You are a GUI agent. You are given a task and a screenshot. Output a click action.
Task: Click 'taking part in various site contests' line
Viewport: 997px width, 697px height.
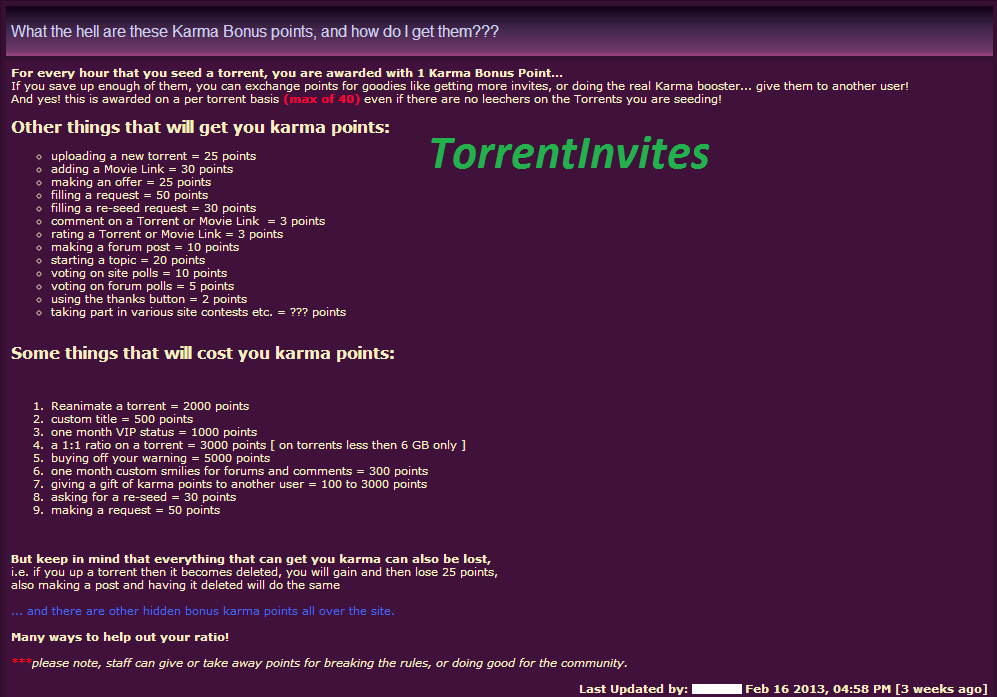pyautogui.click(x=198, y=312)
